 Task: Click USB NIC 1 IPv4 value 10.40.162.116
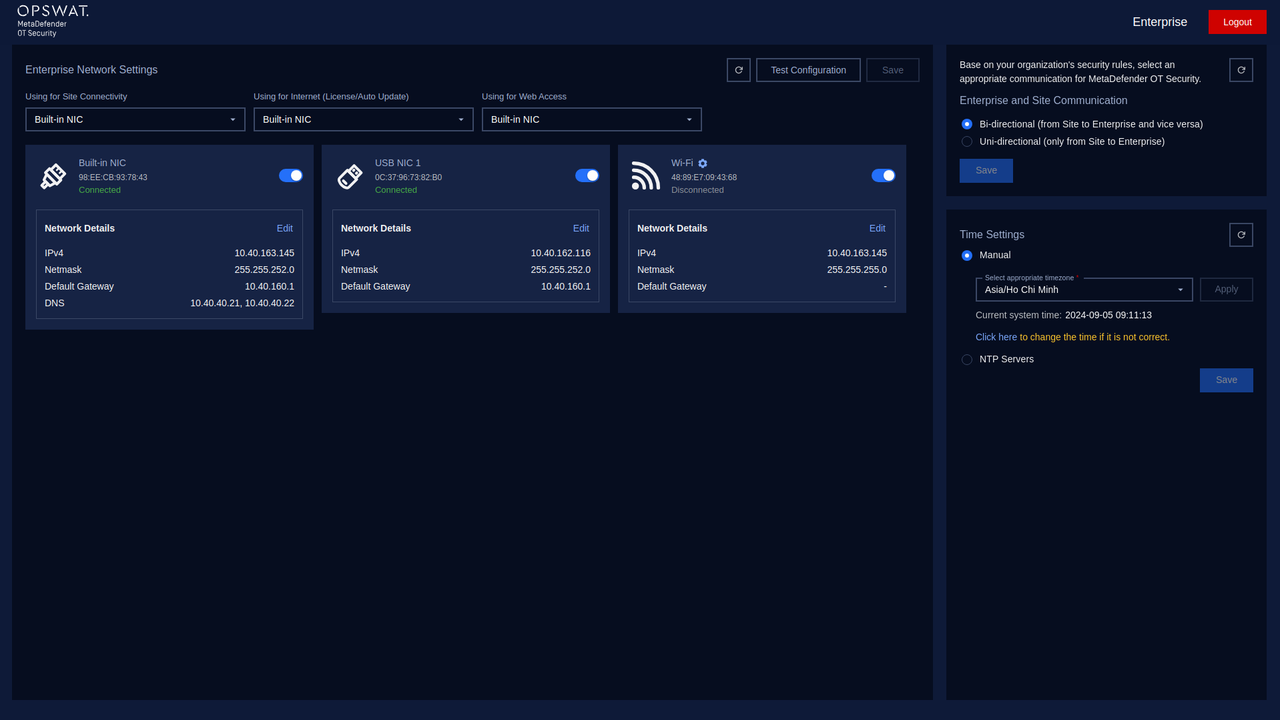click(x=560, y=253)
